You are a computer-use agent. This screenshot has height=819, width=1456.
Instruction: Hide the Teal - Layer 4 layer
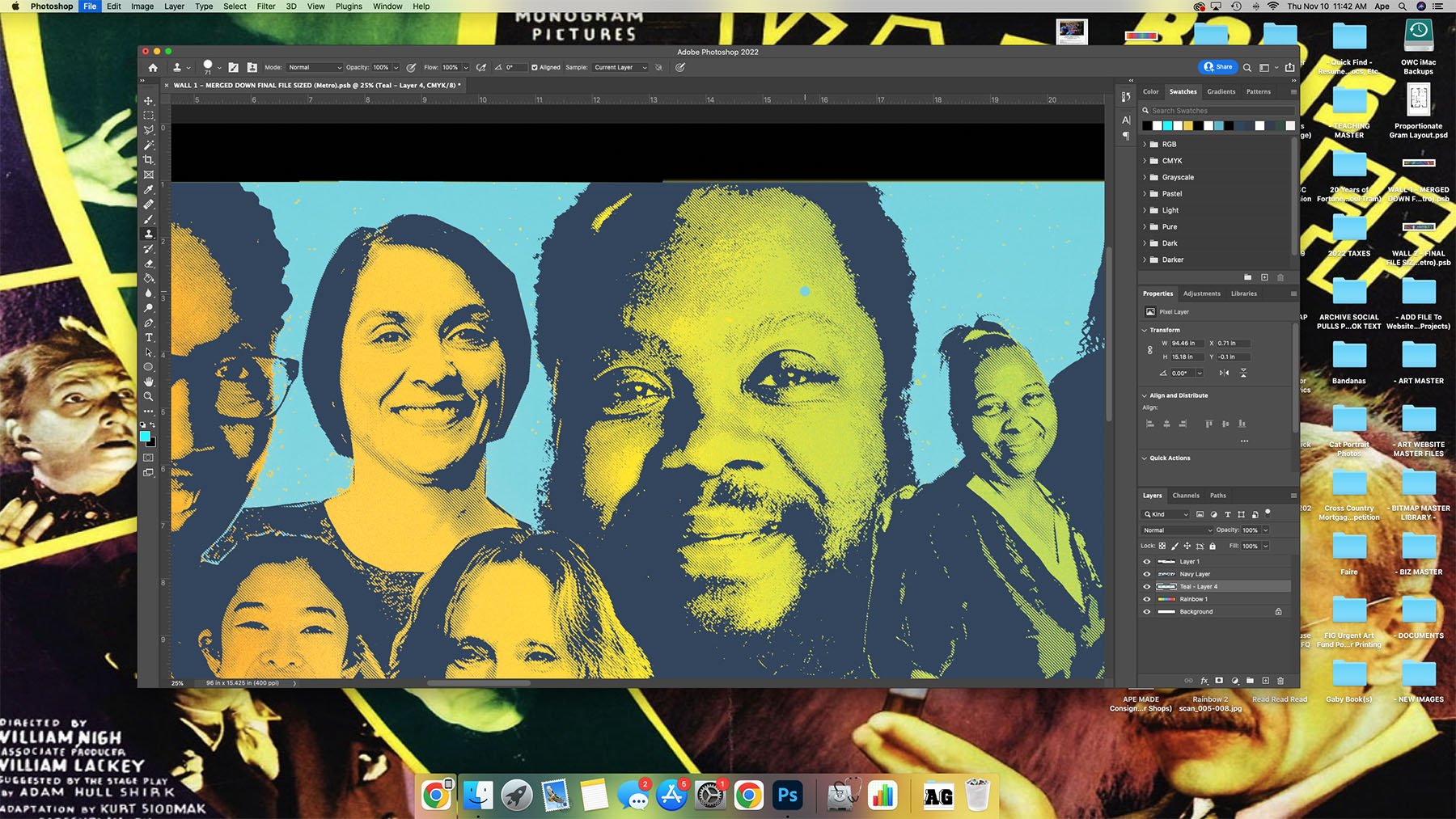[1146, 587]
